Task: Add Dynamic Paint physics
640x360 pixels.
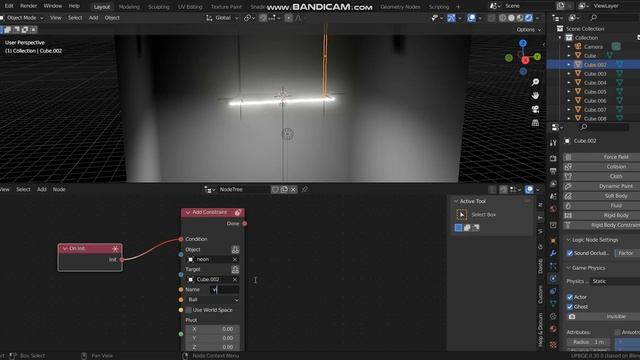Action: coord(602,187)
